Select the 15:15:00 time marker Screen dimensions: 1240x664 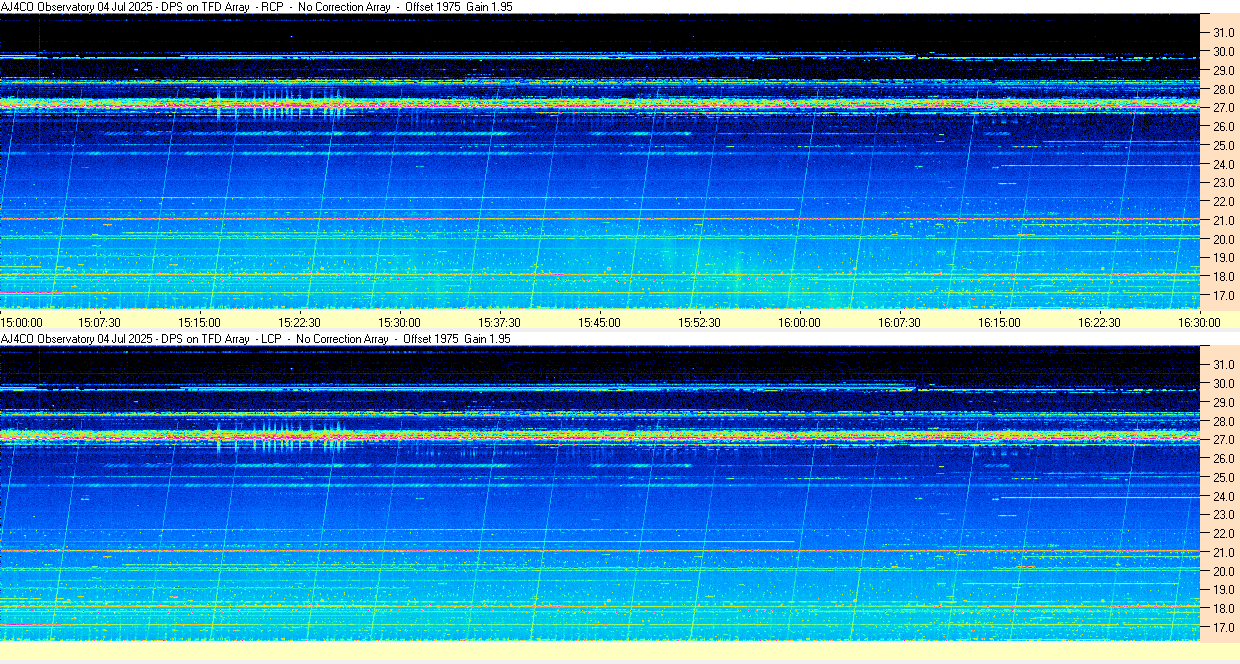pos(199,322)
